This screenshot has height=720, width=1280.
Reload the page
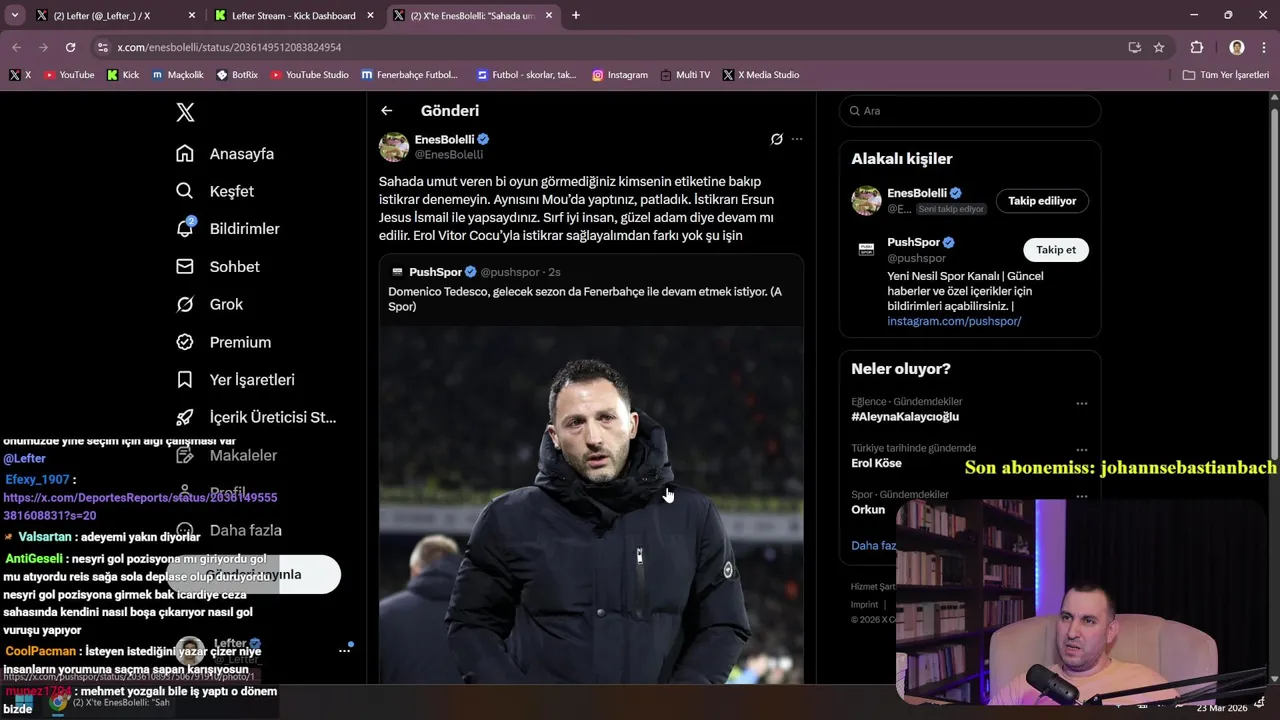click(70, 47)
